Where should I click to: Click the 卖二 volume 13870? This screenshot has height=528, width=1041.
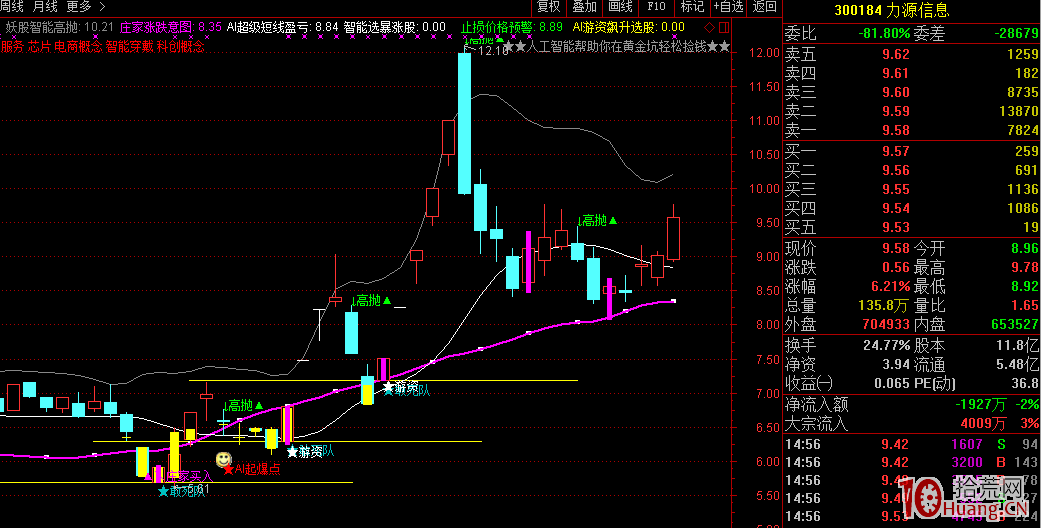pos(1018,111)
